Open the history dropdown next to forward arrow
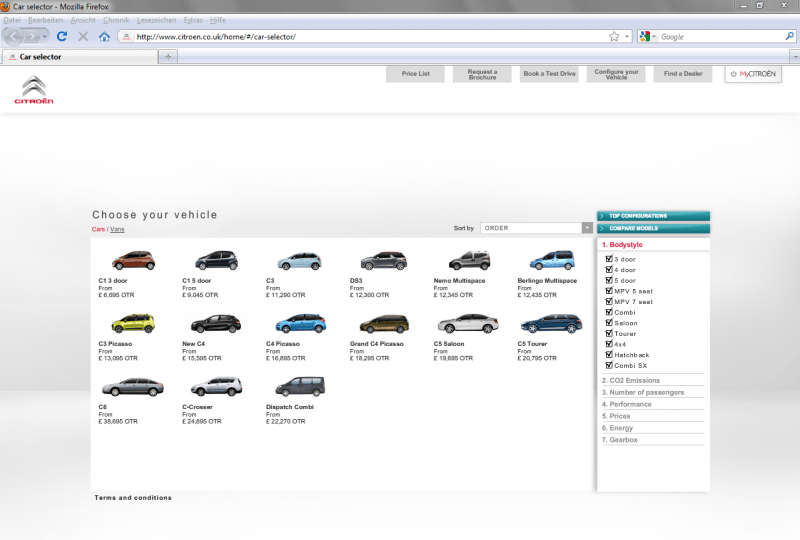The height and width of the screenshot is (540, 800). pyautogui.click(x=44, y=37)
